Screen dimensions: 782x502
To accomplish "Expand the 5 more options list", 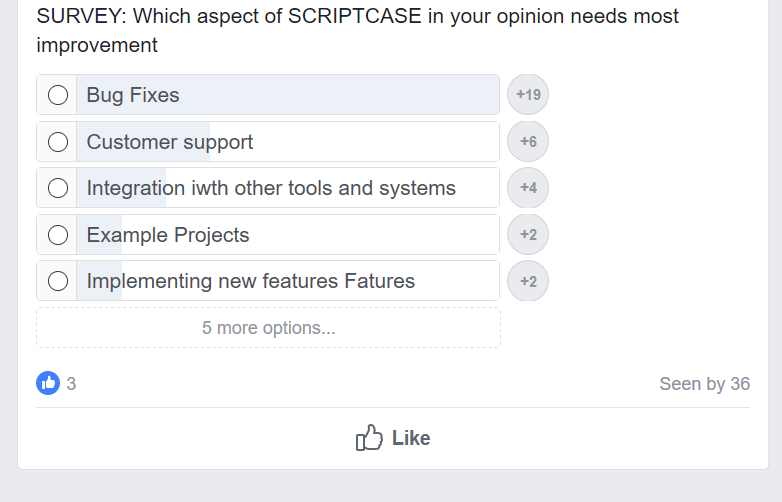I will click(268, 328).
